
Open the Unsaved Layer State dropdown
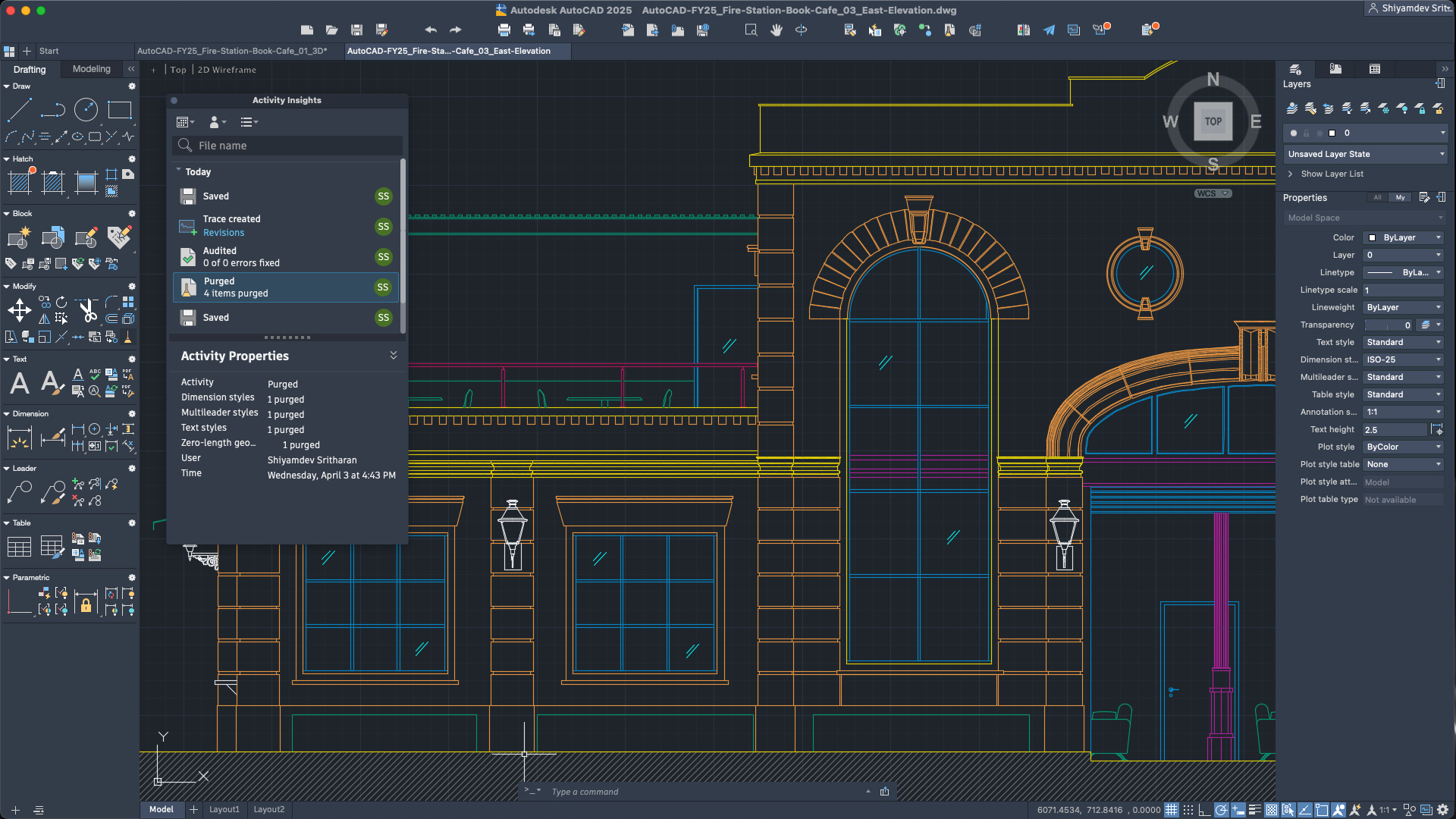pyautogui.click(x=1363, y=154)
